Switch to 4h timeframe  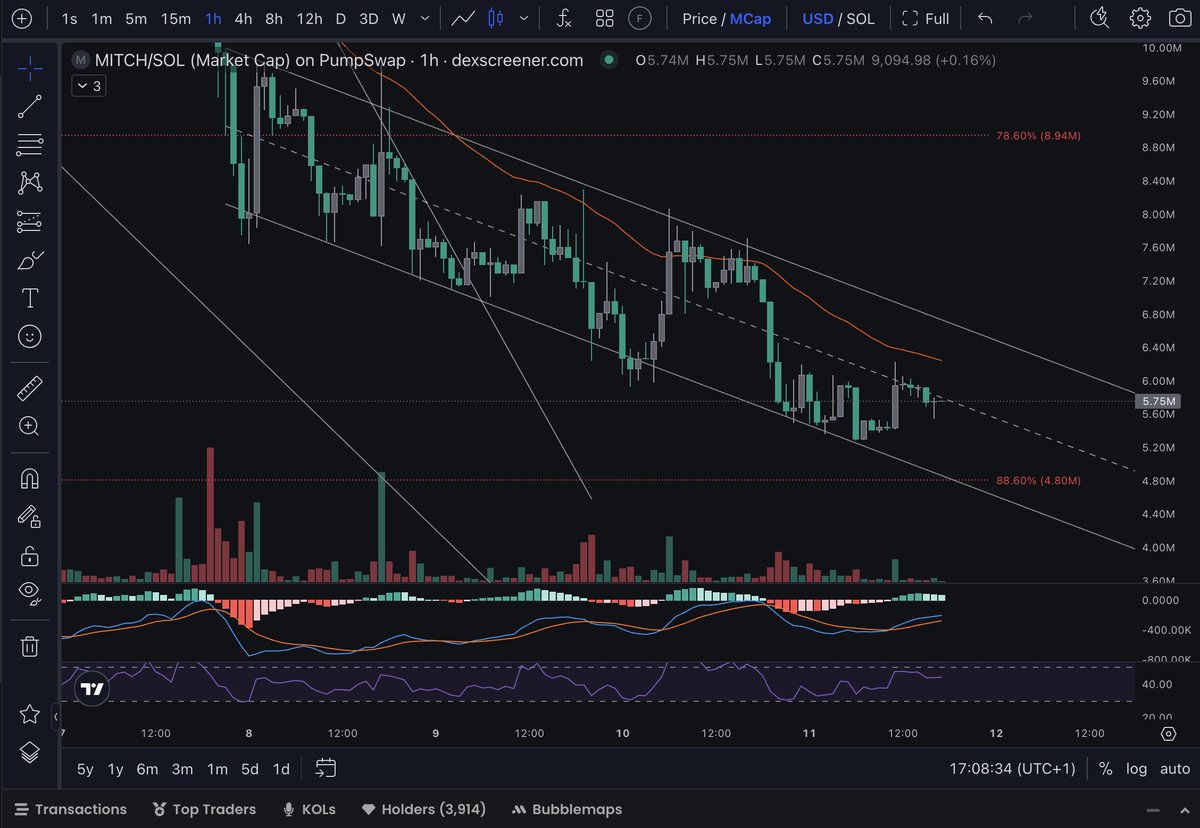(x=243, y=18)
